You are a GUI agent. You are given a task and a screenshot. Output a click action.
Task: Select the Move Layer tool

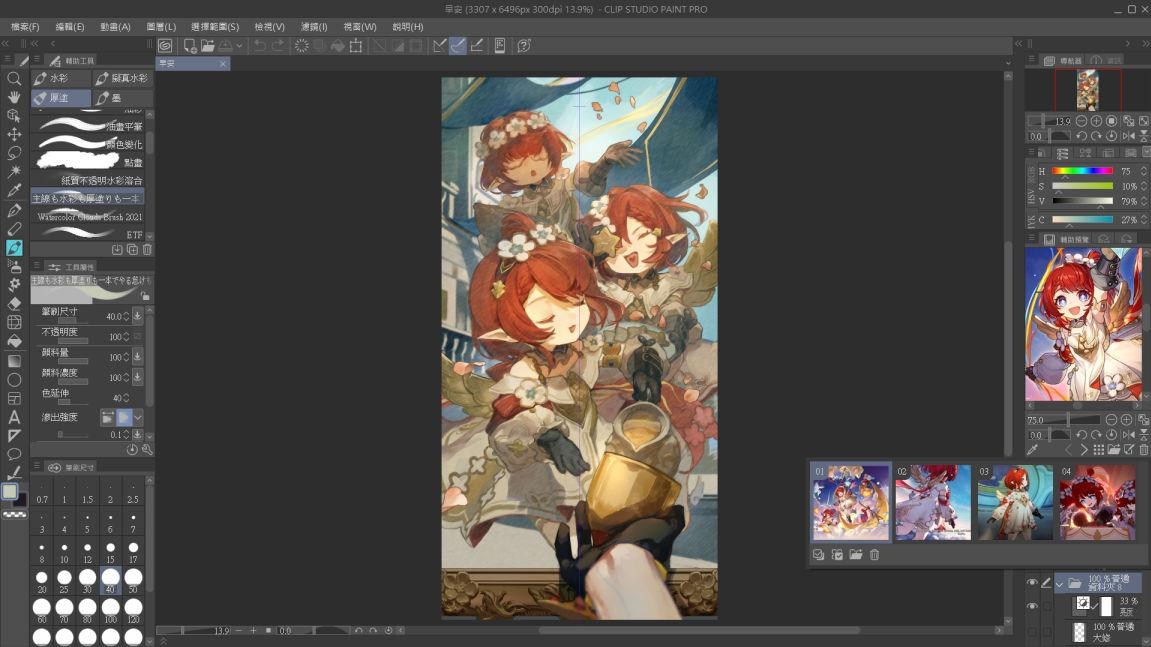tap(14, 134)
